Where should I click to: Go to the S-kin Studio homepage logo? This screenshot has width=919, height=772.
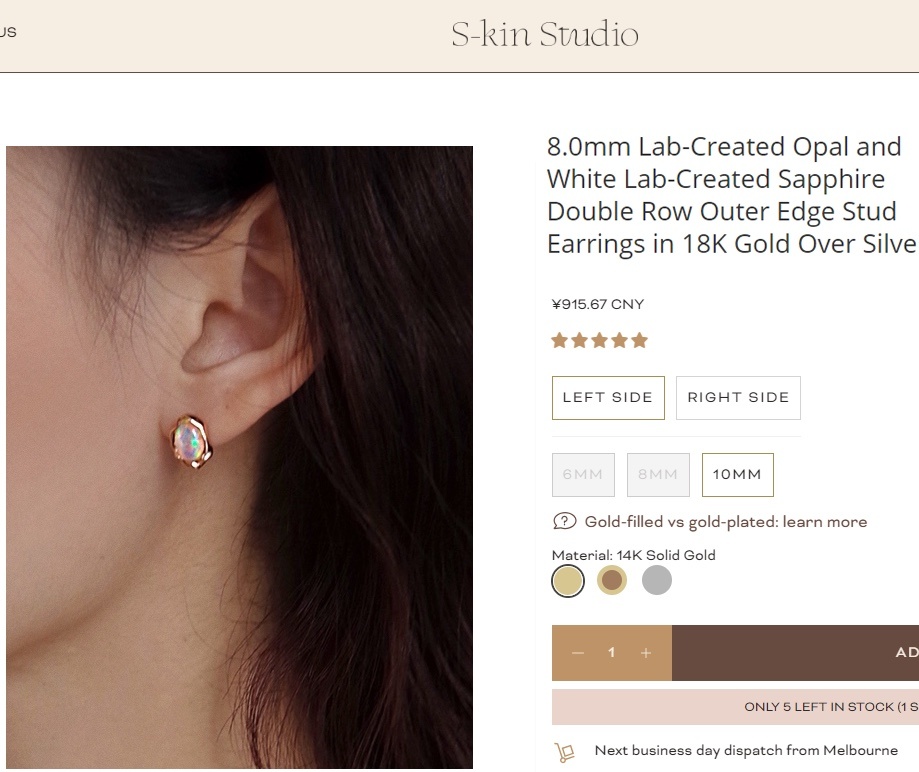coord(544,35)
